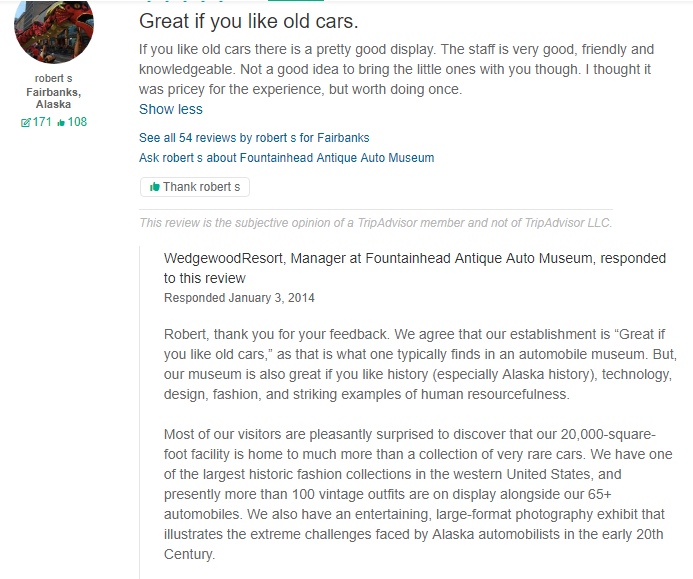Screen dimensions: 693x579
Task: Click the TripAdvisor subjective opinion disclaimer text
Action: (376, 223)
